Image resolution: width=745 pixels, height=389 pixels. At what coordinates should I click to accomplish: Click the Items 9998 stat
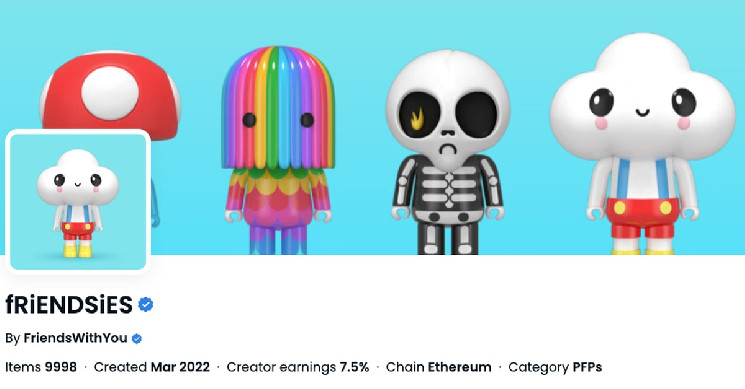(x=41, y=367)
